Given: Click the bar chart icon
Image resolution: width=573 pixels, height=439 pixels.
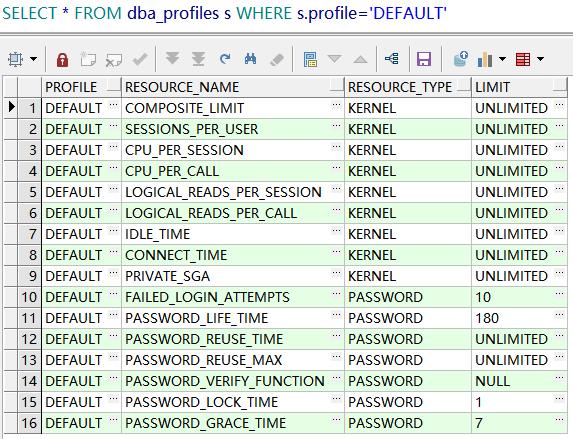Looking at the screenshot, I should click(485, 59).
